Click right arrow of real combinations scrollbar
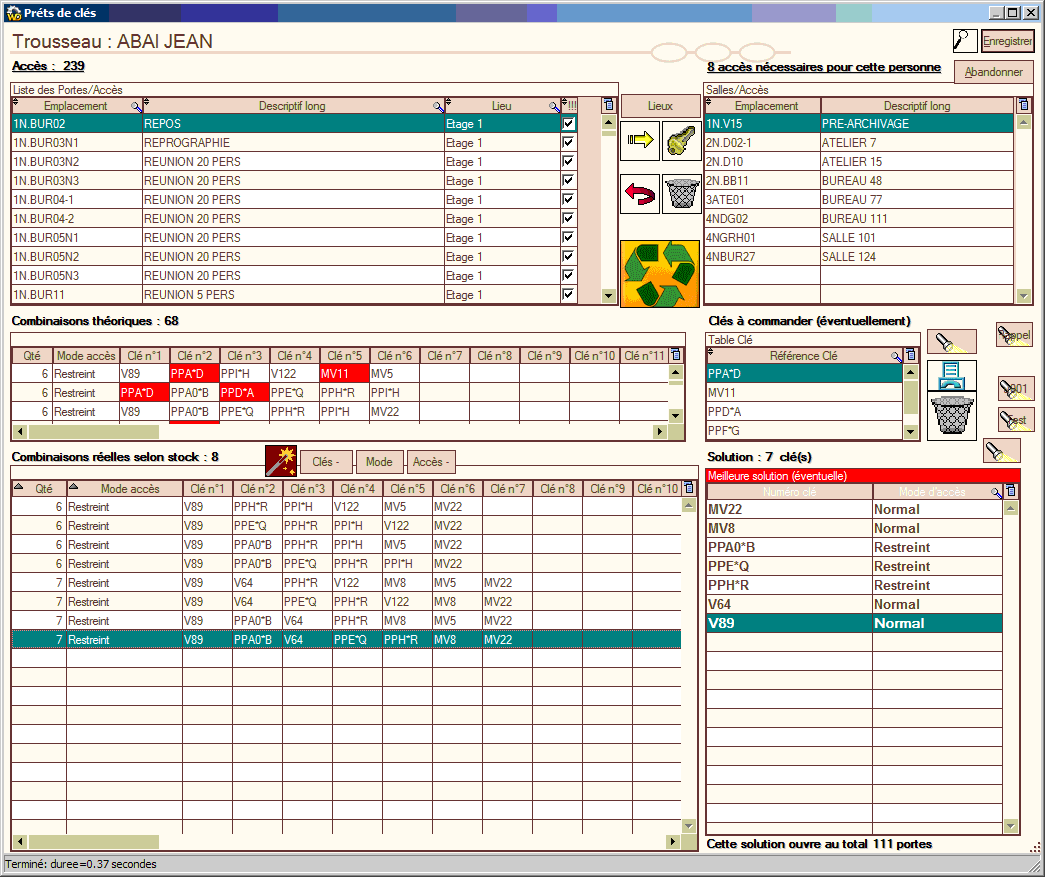Viewport: 1045px width, 877px height. tap(673, 842)
